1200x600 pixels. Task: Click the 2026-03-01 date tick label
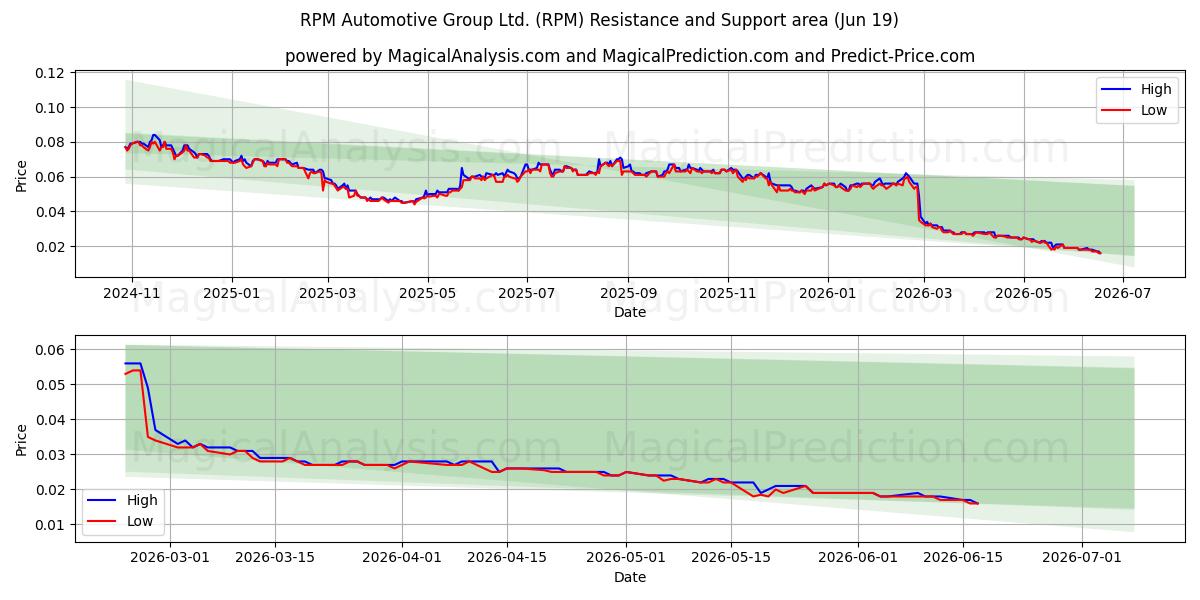(x=168, y=558)
